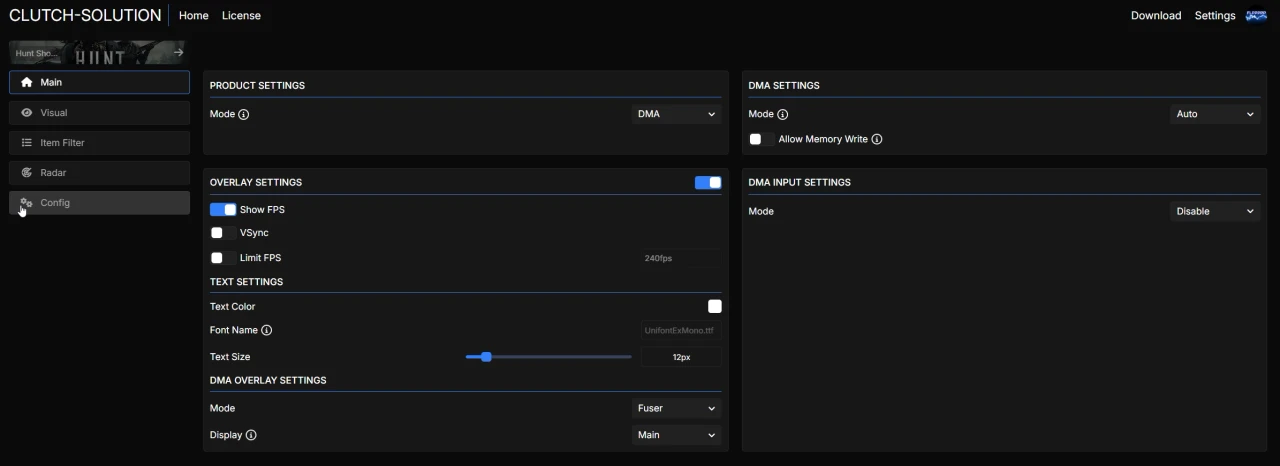Viewport: 1280px width, 466px height.
Task: Click the UnifontExMono.ttf font name field
Action: click(x=680, y=330)
